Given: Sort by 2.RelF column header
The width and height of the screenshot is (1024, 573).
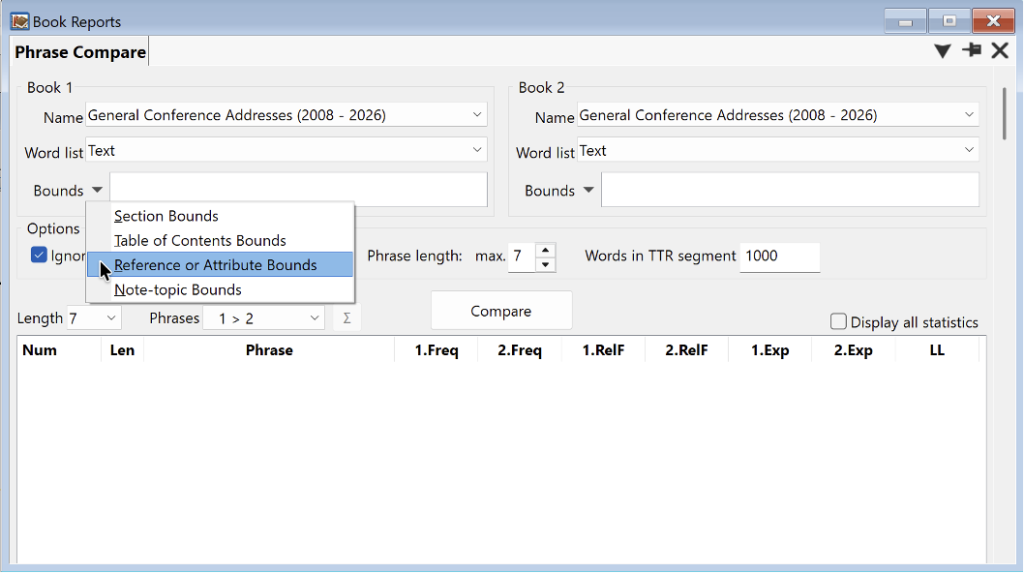Looking at the screenshot, I should tap(686, 350).
